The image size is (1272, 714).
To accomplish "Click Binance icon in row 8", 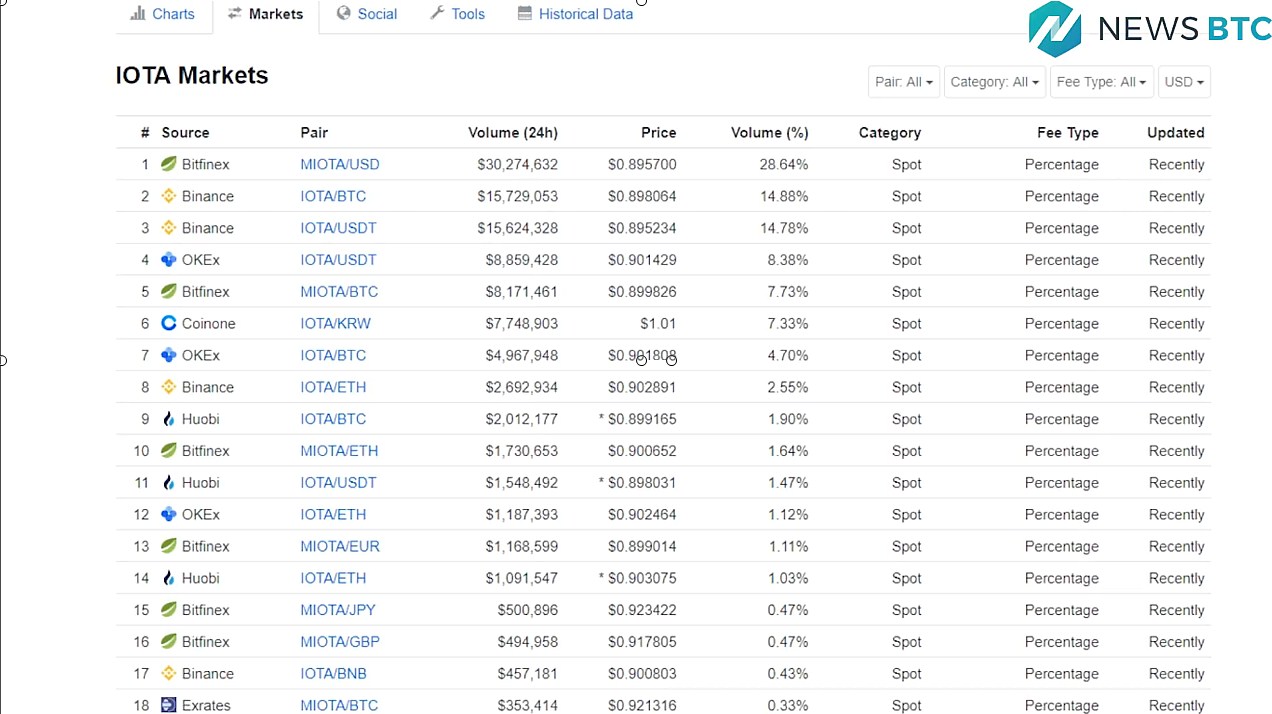I will coord(169,387).
